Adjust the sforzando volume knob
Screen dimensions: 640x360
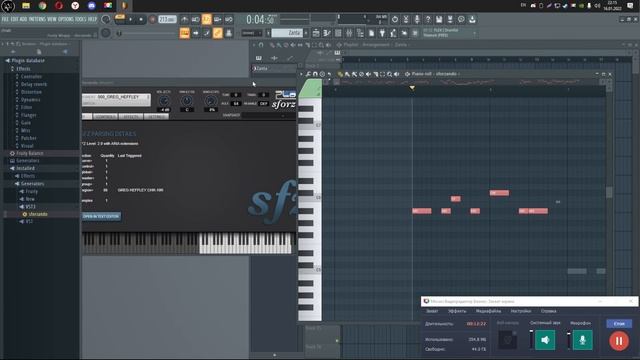pyautogui.click(x=164, y=100)
